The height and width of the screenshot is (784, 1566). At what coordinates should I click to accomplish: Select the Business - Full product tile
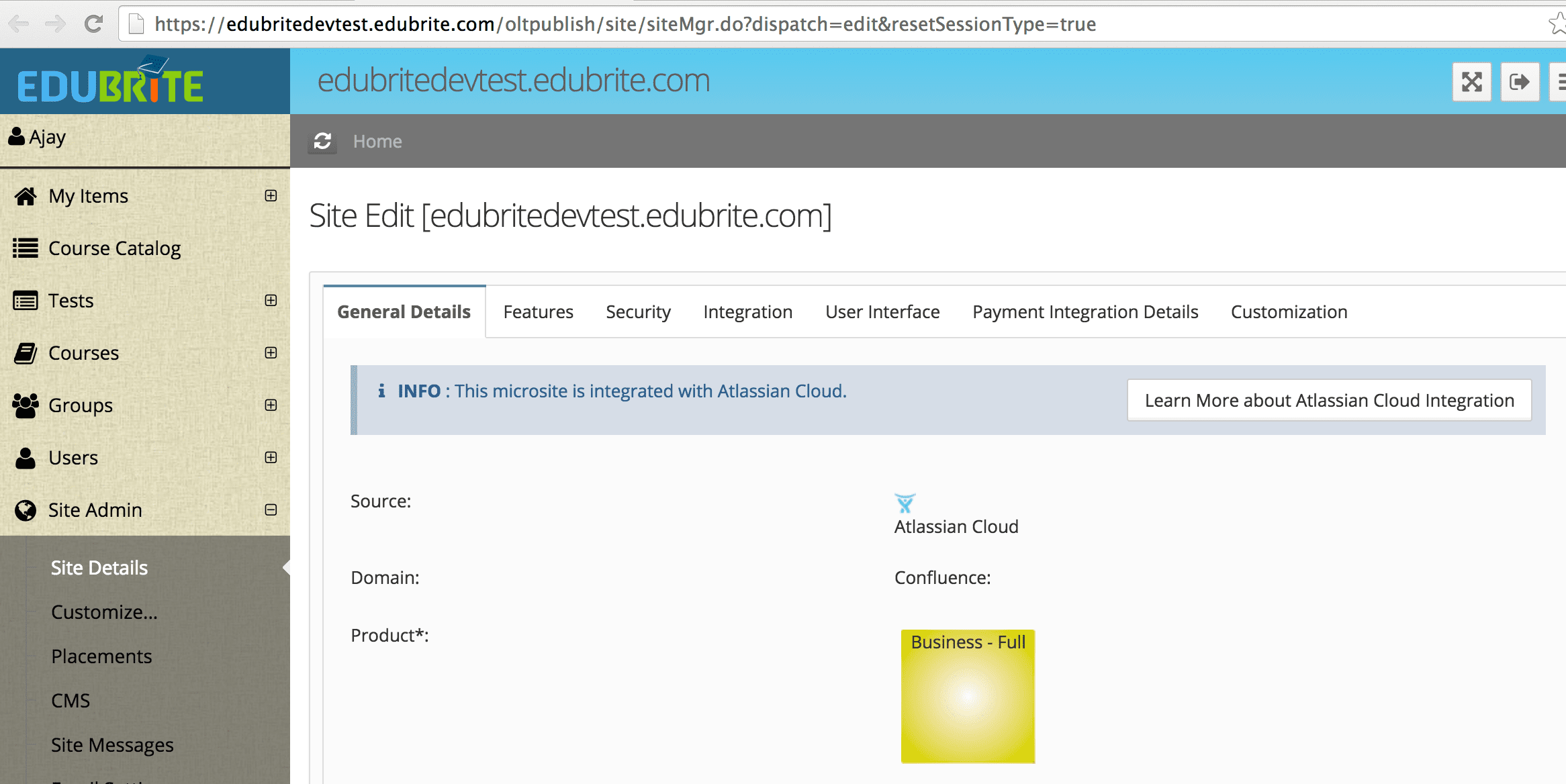pos(968,696)
